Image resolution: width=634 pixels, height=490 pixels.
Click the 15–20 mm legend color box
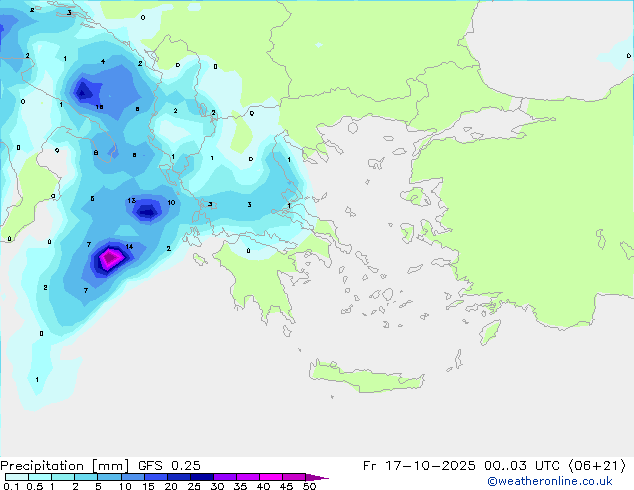[156, 477]
